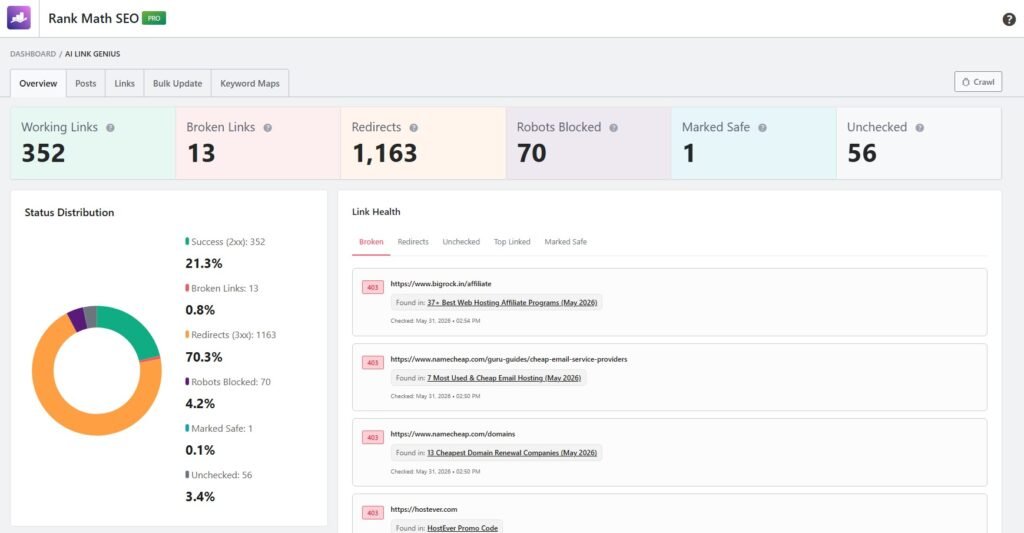Image resolution: width=1024 pixels, height=533 pixels.
Task: Open '37+ Best Web Hosting Affiliate Programs' post link
Action: [512, 303]
